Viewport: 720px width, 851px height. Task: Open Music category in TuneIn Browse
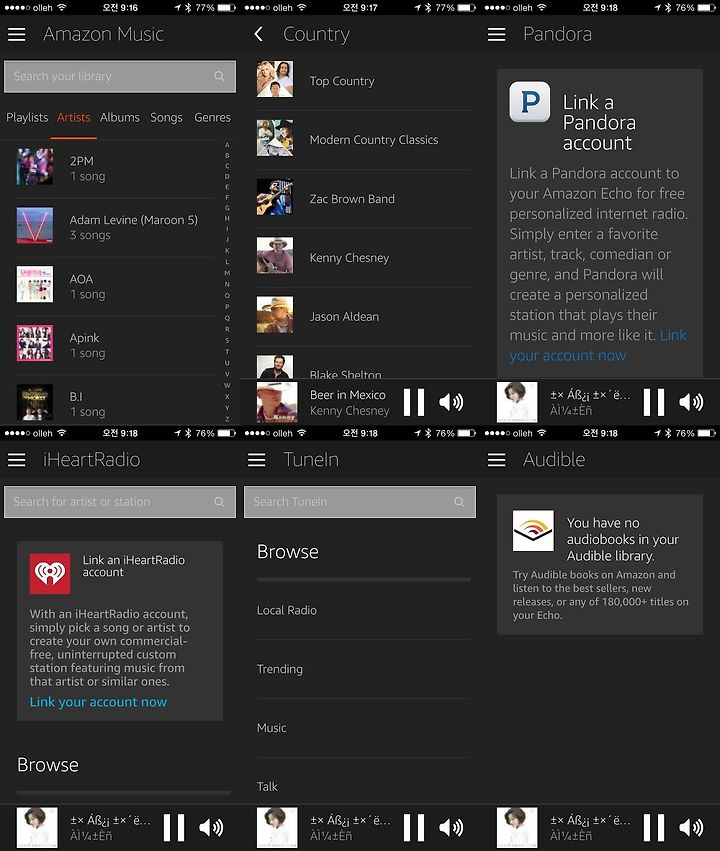[363, 728]
